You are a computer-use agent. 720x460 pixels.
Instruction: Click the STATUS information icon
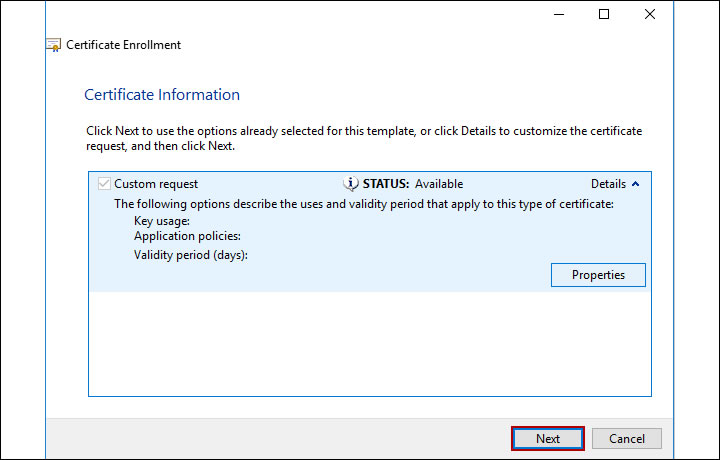pos(350,184)
